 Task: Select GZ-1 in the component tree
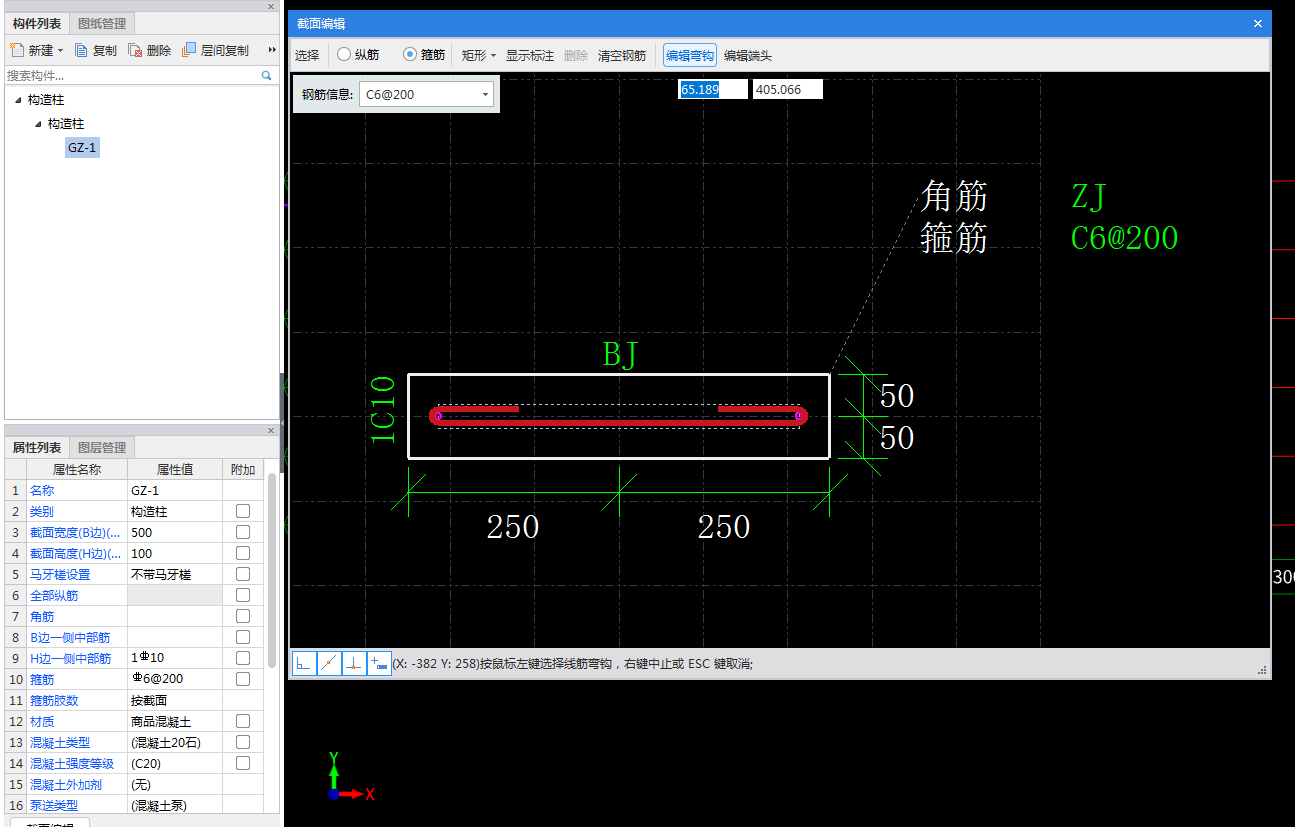pos(83,148)
